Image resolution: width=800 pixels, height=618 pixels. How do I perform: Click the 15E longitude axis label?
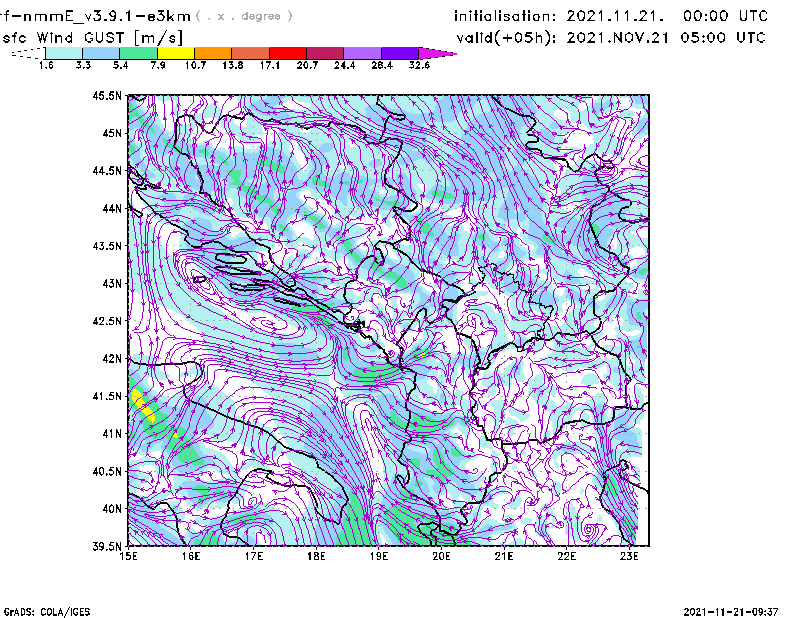click(128, 556)
